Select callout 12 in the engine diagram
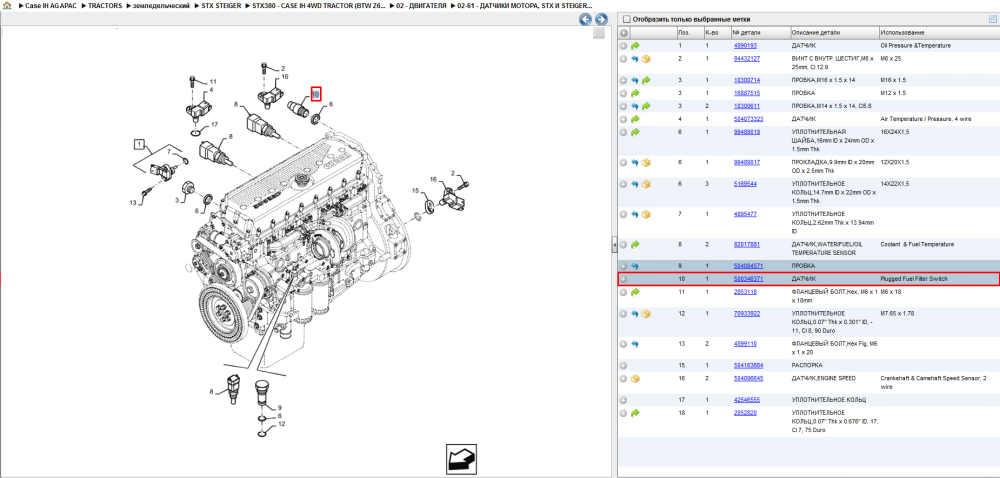Screen dimensions: 1000x478 (x=281, y=424)
